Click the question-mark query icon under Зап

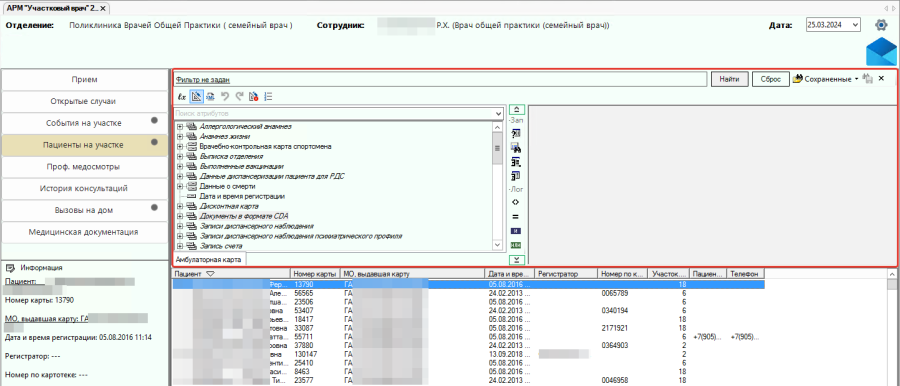point(515,133)
